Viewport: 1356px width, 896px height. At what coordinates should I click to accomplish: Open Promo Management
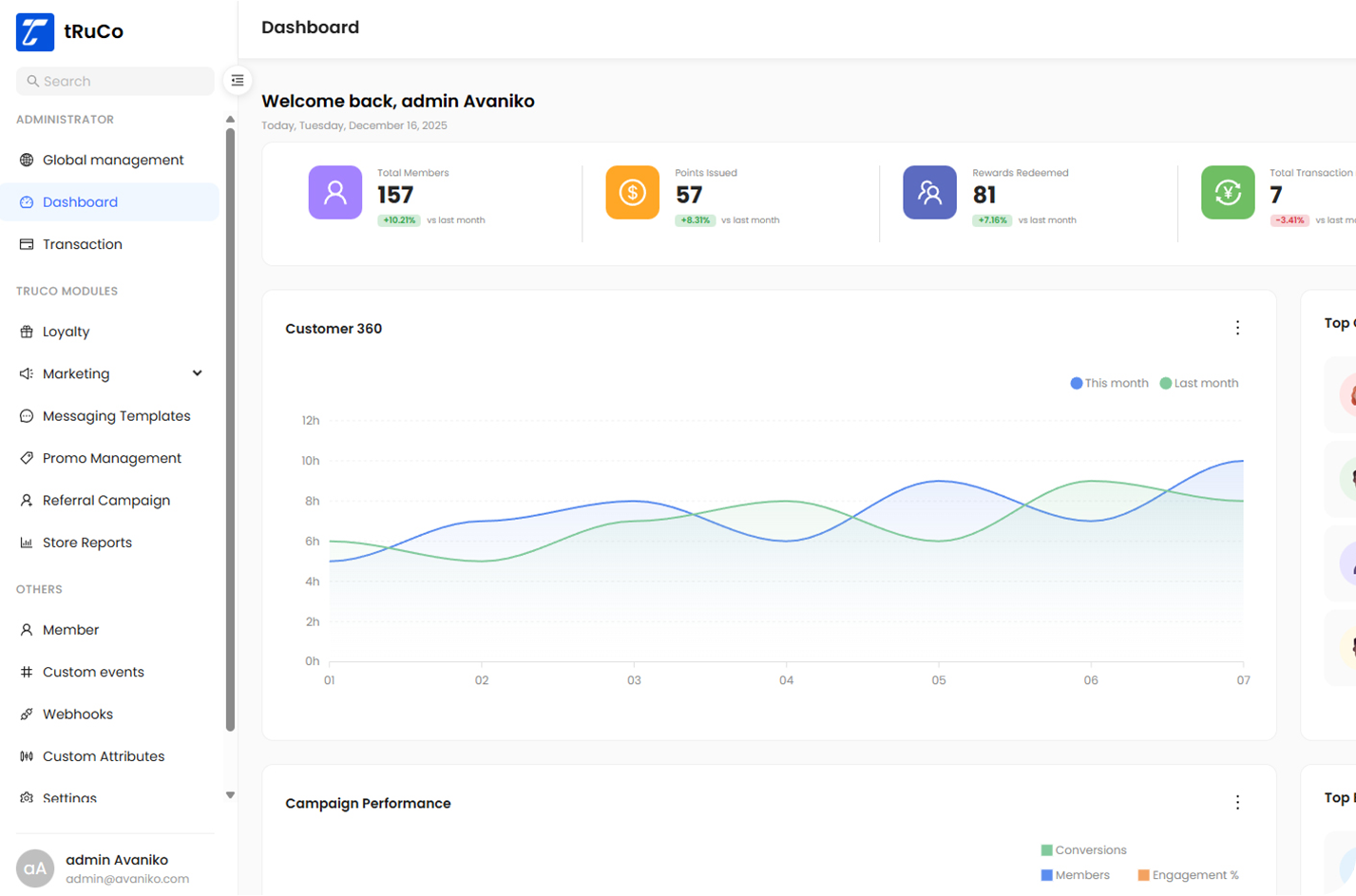tap(111, 458)
